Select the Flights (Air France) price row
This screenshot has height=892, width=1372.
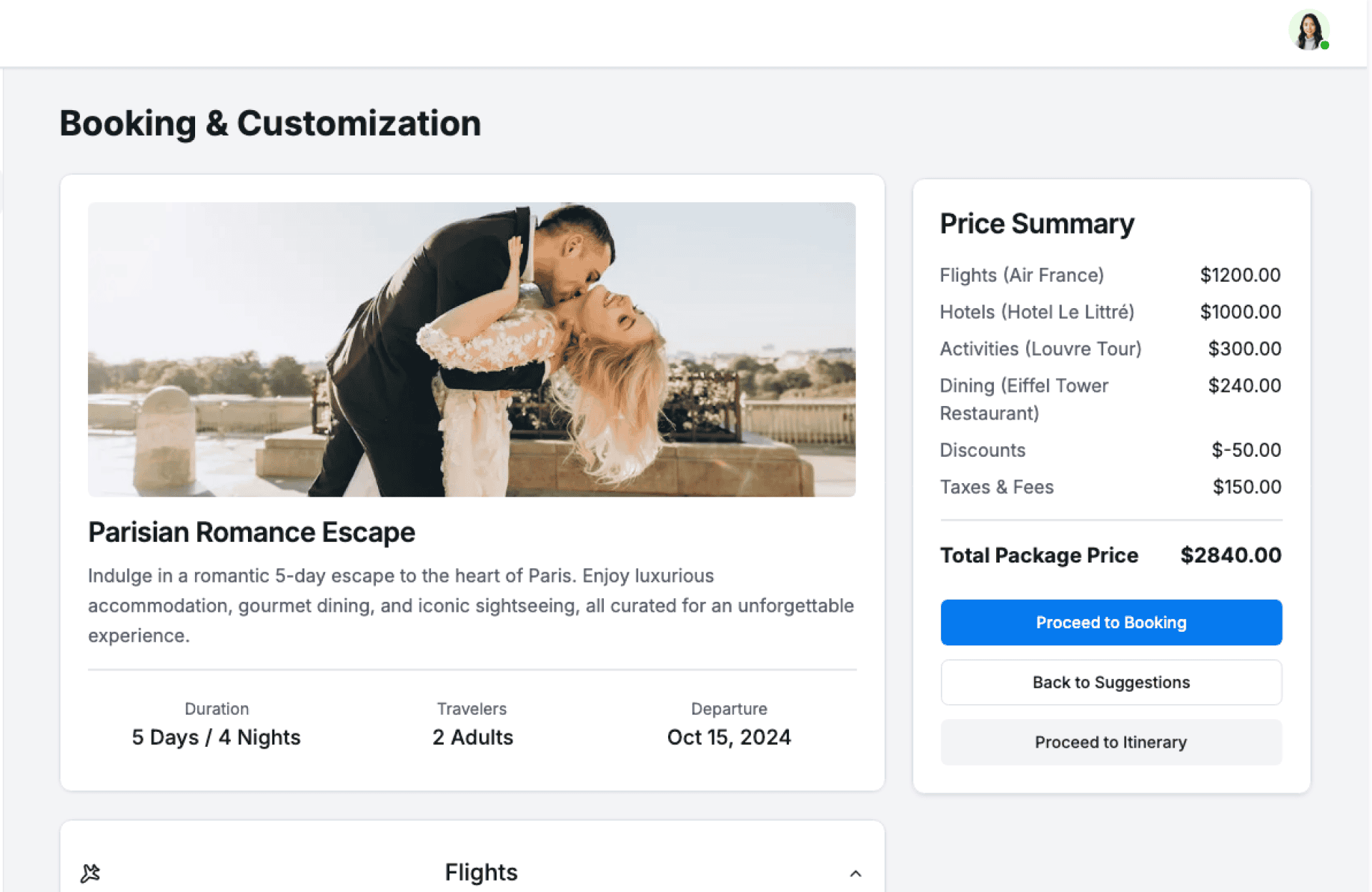(1021, 275)
